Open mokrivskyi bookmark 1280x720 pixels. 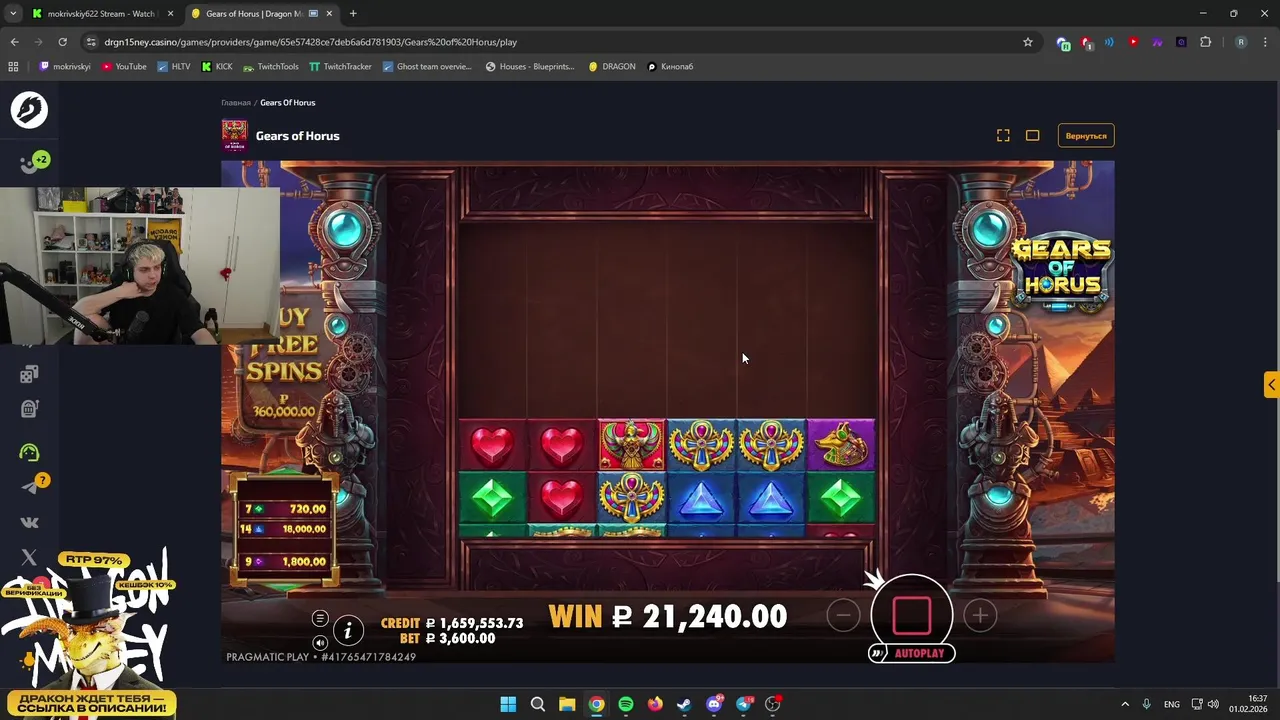click(65, 66)
